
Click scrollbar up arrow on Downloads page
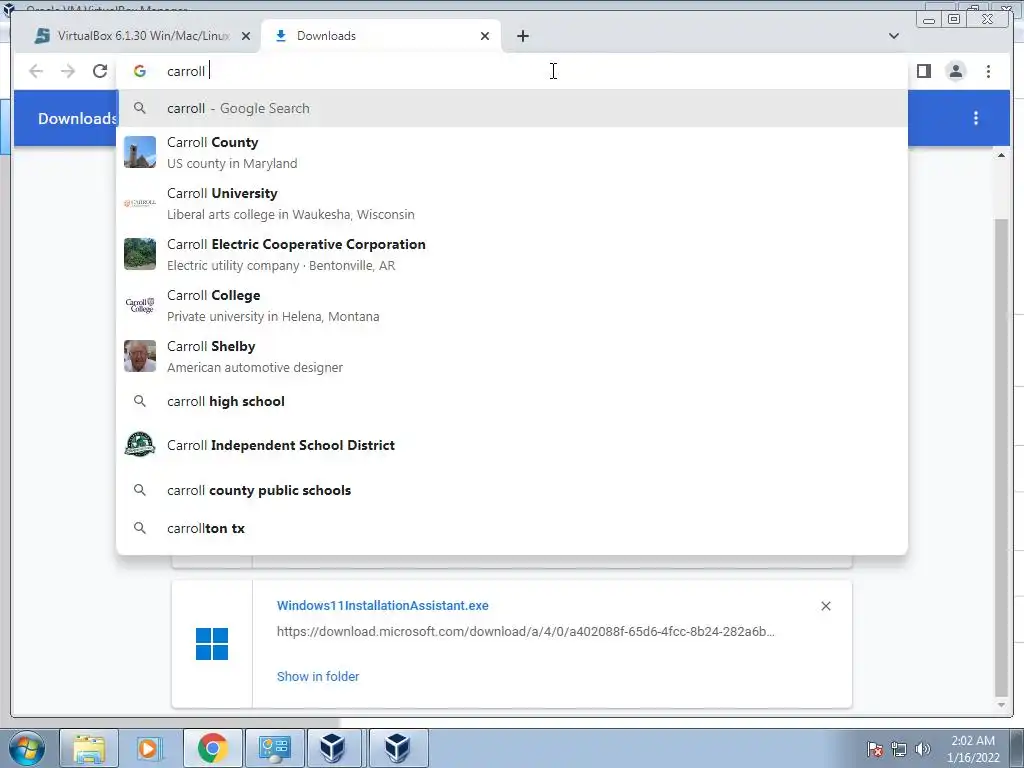[x=1001, y=155]
